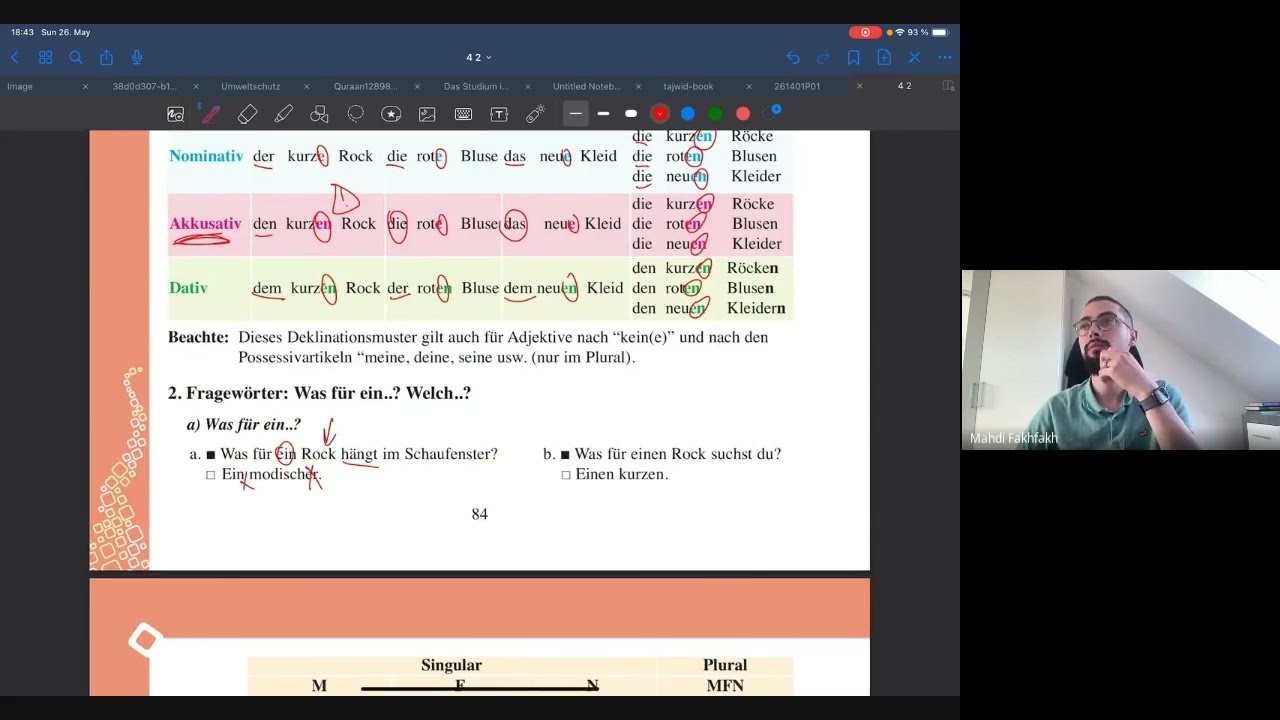Click the 'Plural' header on the next page
1280x720 pixels.
(x=725, y=665)
